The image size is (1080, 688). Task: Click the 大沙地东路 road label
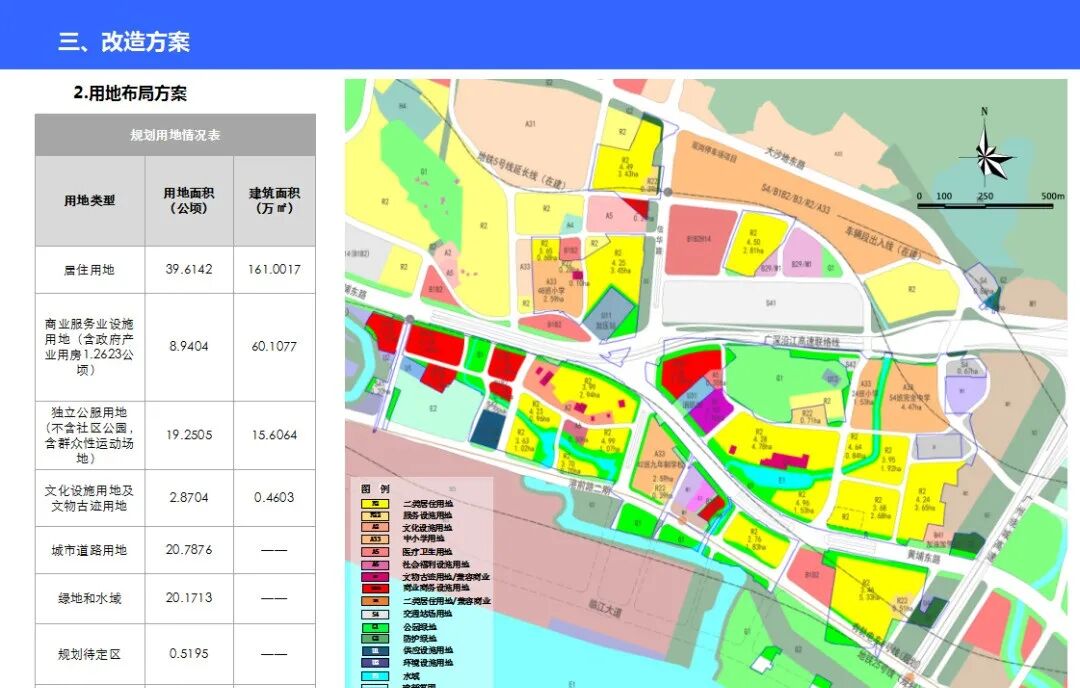click(784, 158)
